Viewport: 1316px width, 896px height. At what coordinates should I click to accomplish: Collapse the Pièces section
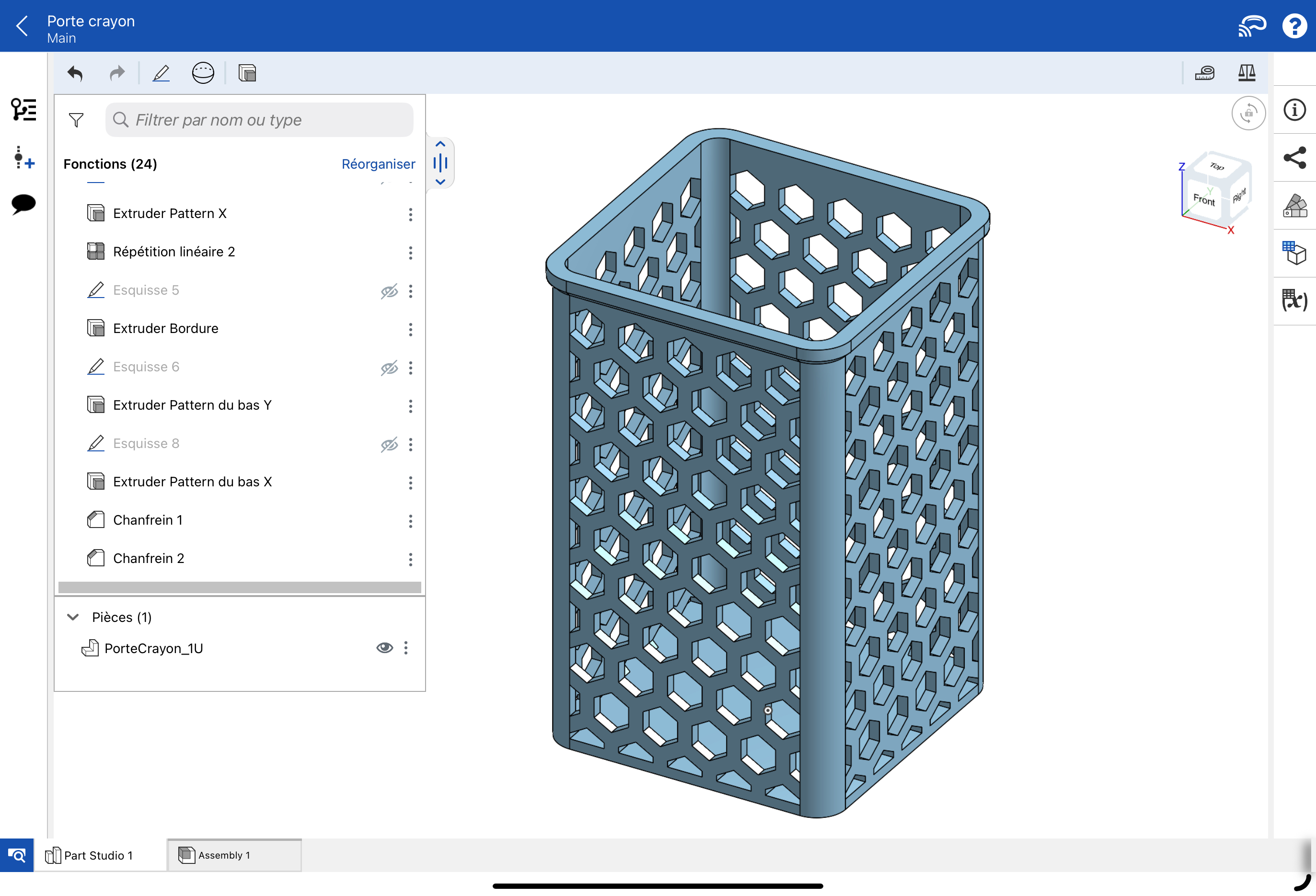tap(73, 618)
